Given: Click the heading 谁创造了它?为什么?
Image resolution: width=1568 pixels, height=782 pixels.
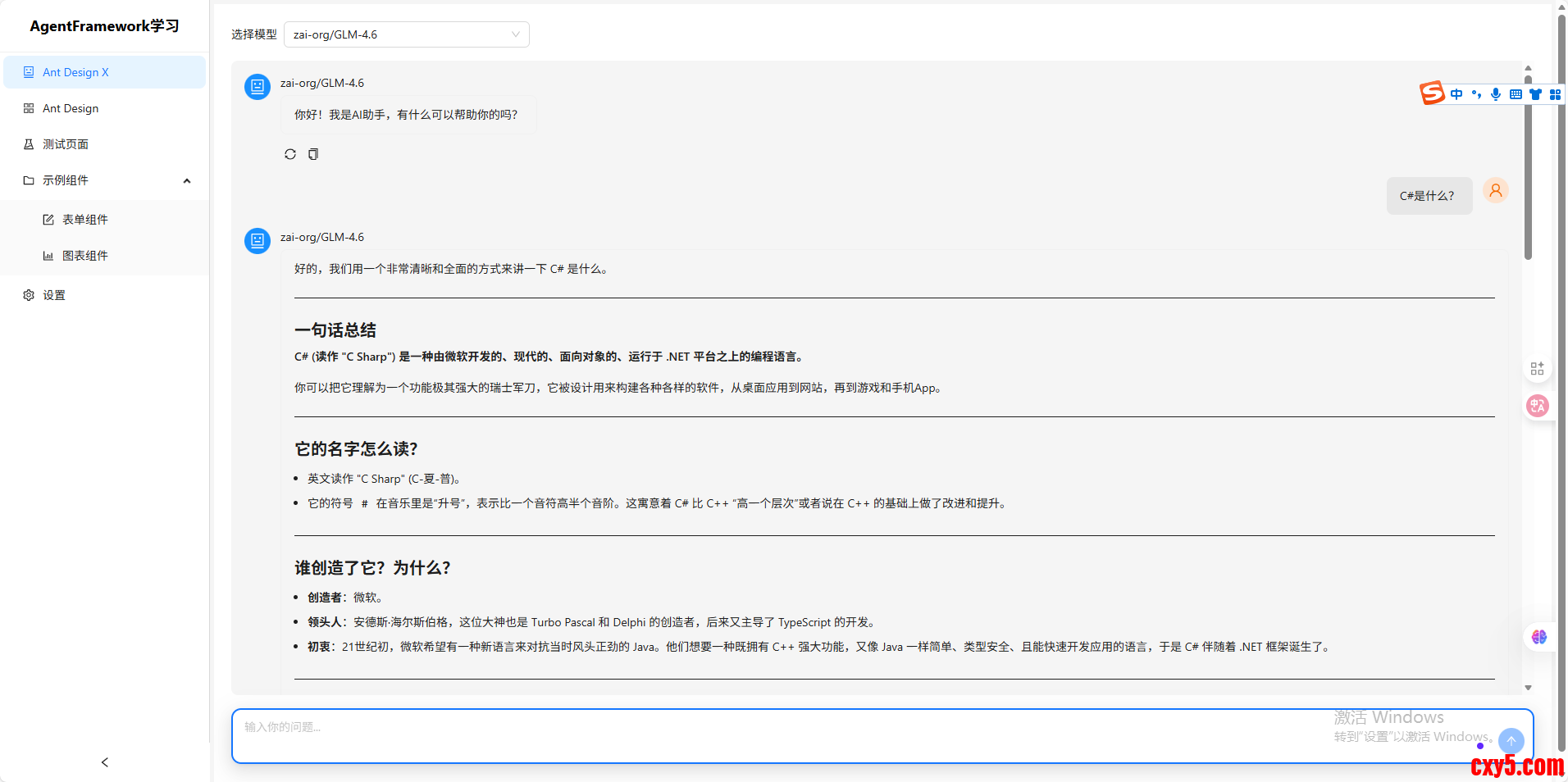Looking at the screenshot, I should [x=372, y=568].
